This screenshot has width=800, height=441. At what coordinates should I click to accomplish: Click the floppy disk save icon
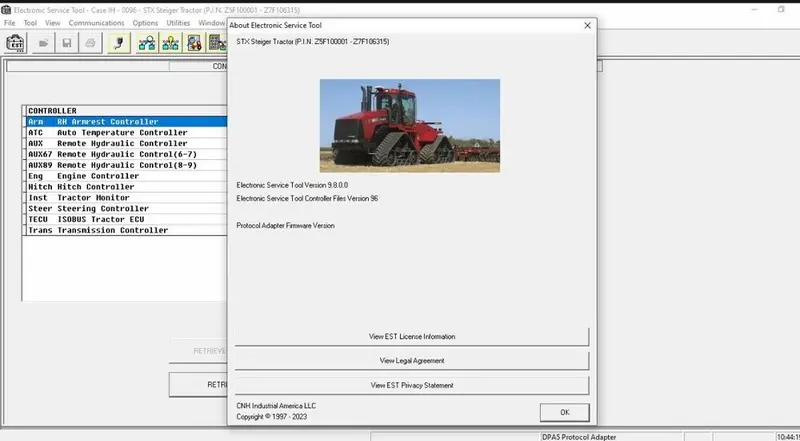click(x=67, y=43)
